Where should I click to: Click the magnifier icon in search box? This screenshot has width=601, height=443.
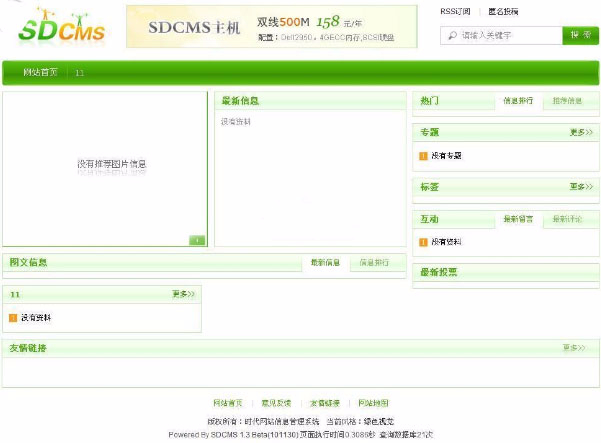point(451,35)
